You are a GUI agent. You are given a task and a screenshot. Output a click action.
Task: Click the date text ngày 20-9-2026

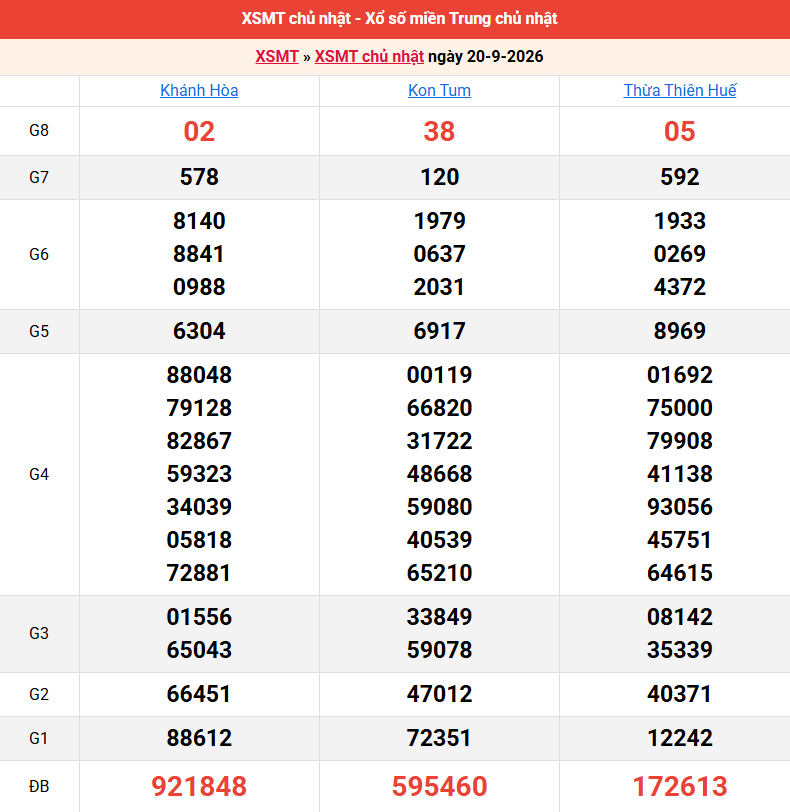(x=486, y=56)
